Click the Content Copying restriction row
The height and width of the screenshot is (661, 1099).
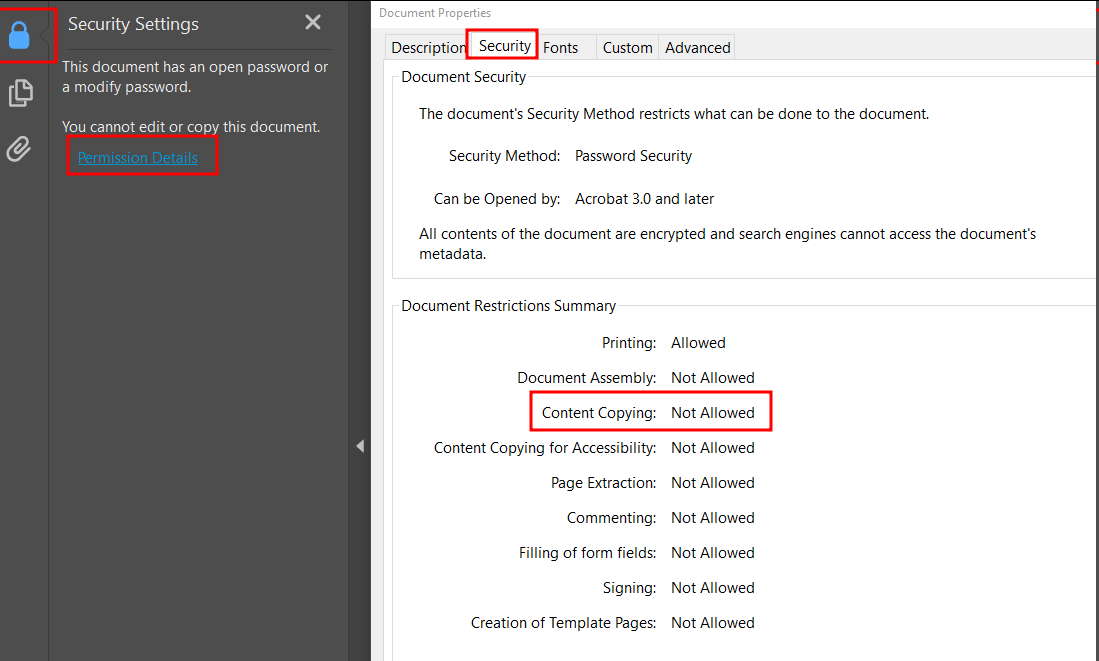(650, 412)
